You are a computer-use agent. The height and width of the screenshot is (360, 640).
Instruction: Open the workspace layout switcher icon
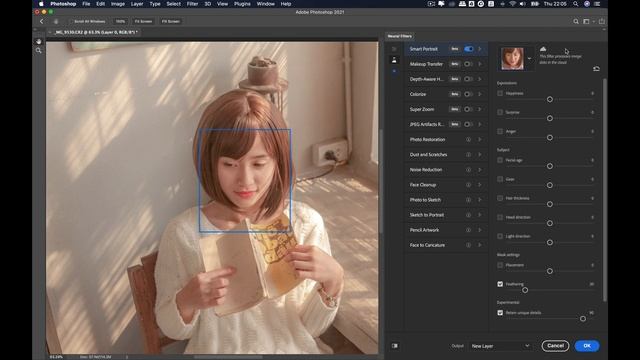586,21
